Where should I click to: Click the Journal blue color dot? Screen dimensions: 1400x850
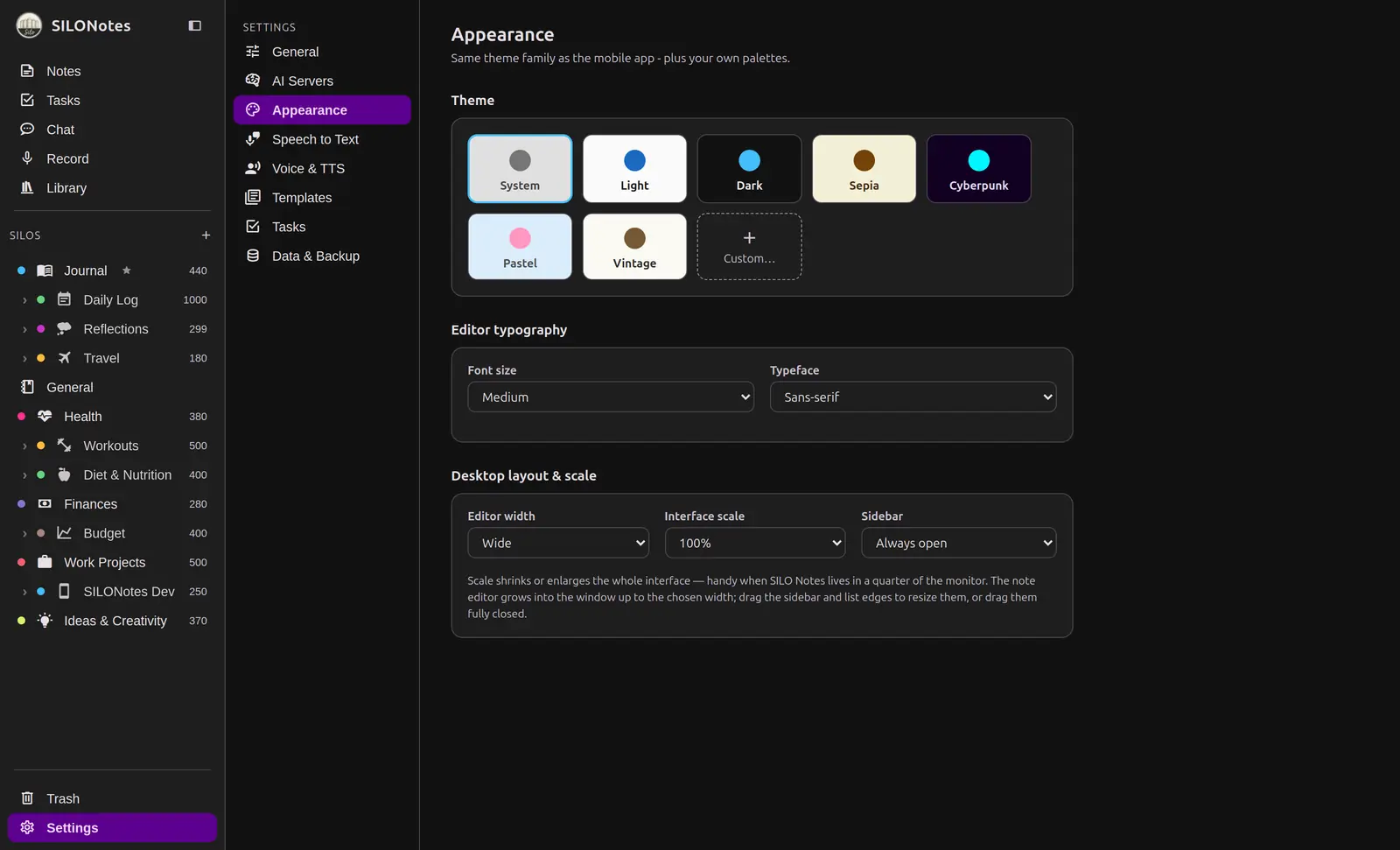click(x=21, y=270)
